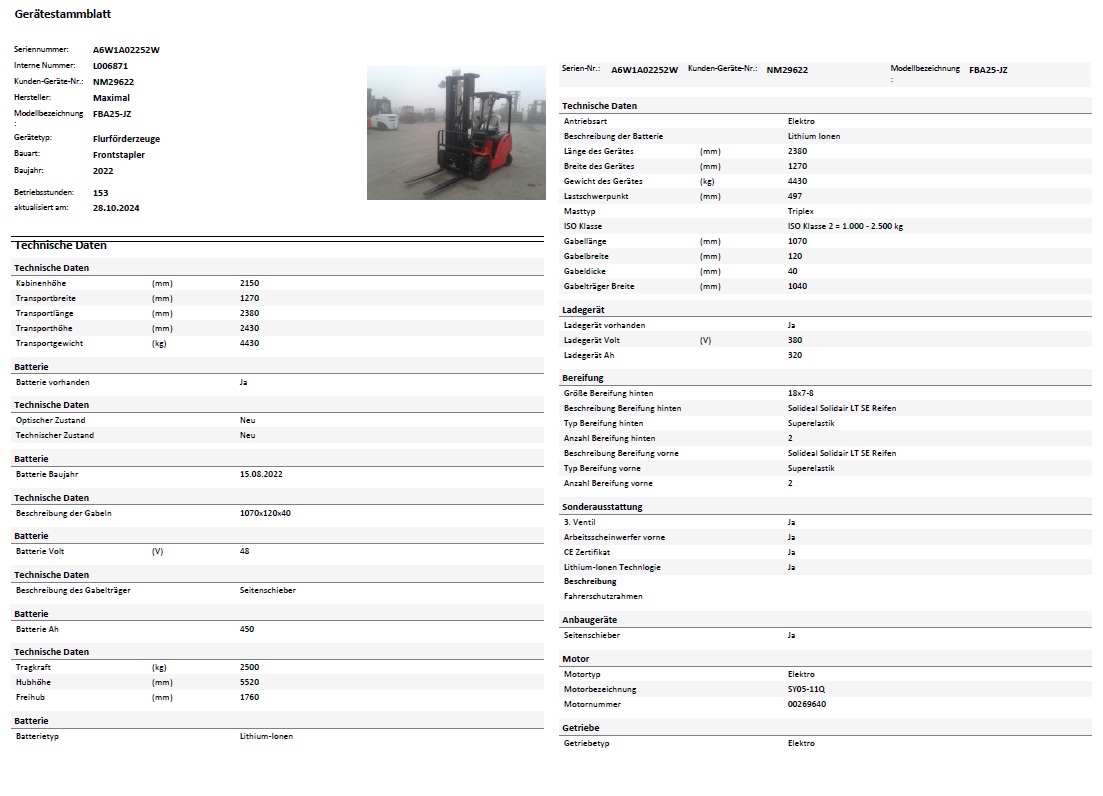This screenshot has width=1103, height=796.
Task: Click the Hersteller value Maximal
Action: tap(111, 98)
